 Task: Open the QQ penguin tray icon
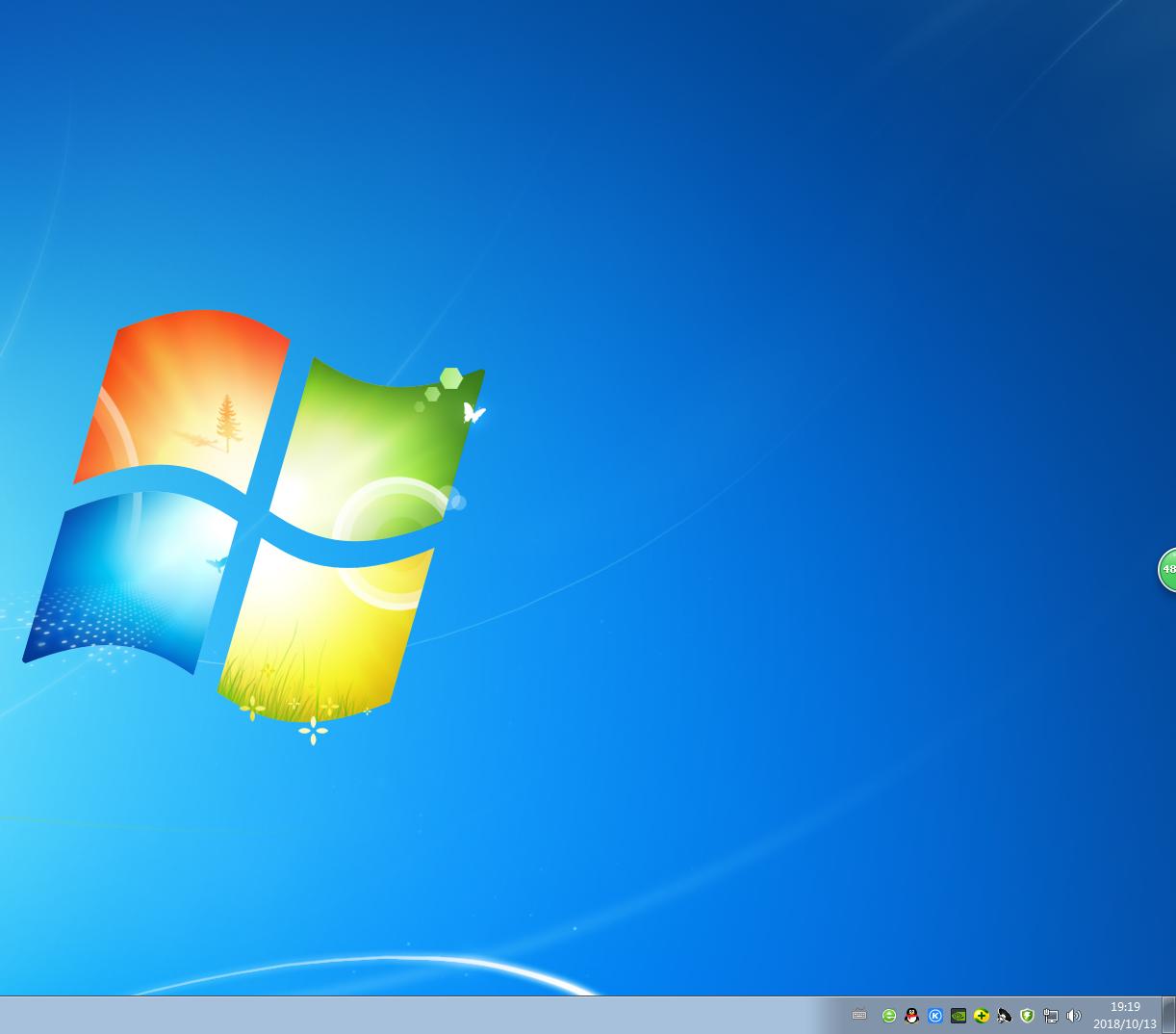pos(912,1015)
